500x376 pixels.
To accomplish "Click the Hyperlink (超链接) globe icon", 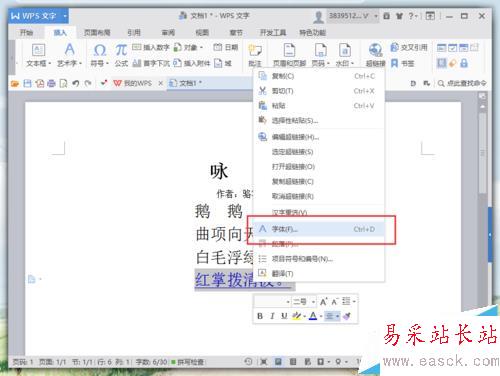I will click(375, 50).
